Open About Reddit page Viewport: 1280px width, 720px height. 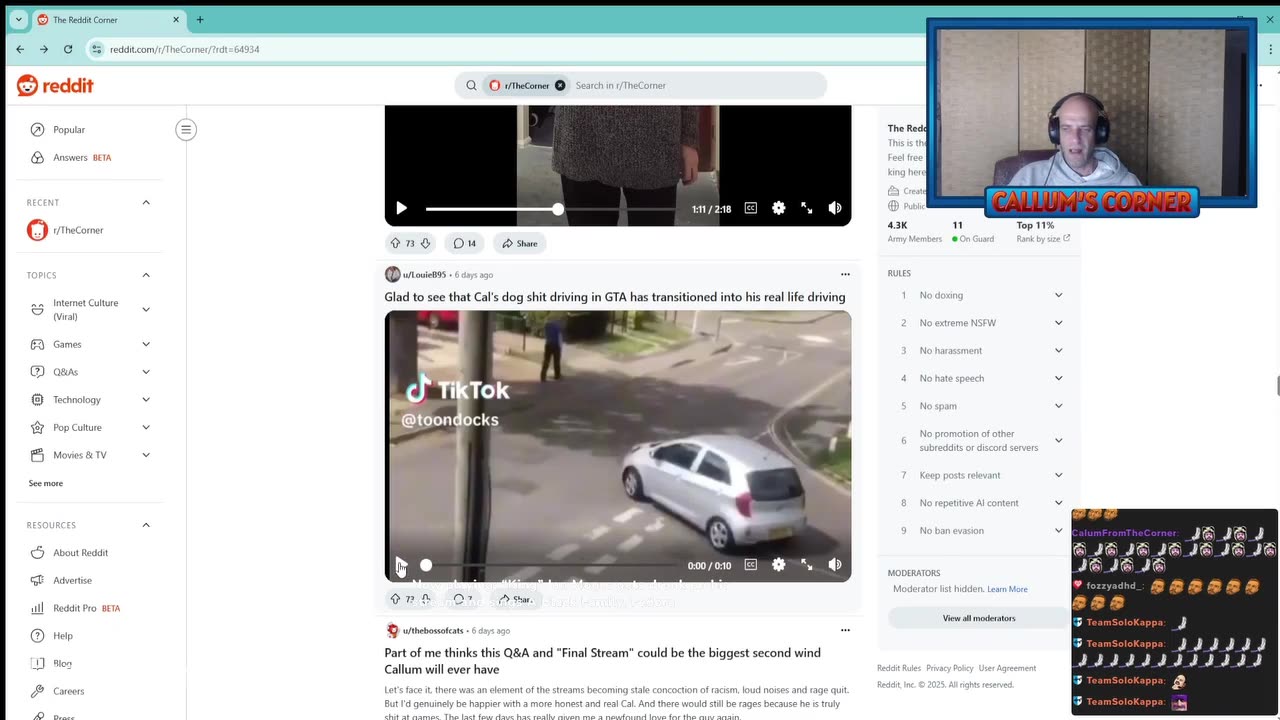(x=80, y=552)
